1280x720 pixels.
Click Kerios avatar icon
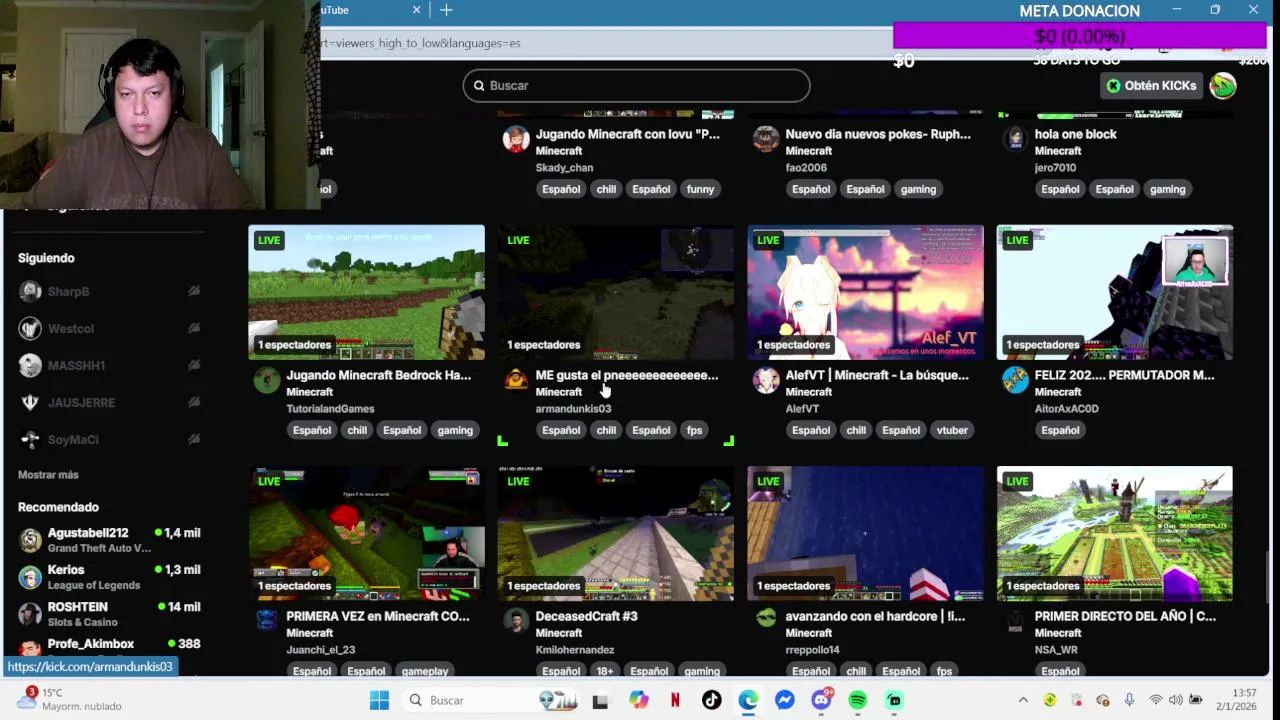[30, 577]
